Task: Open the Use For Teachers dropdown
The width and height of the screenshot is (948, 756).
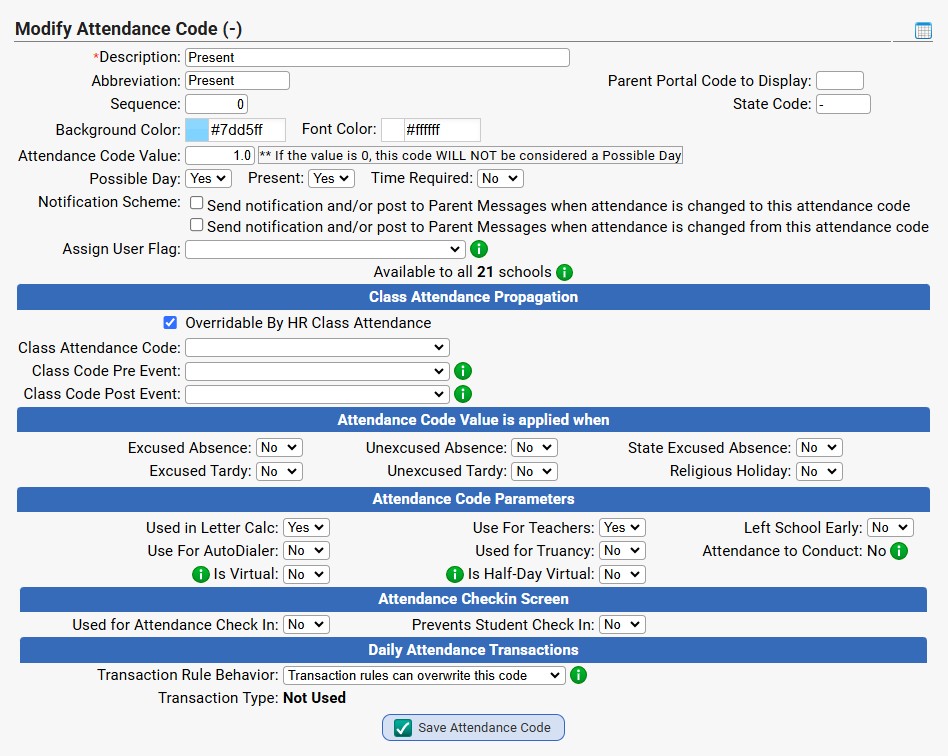Action: tap(622, 527)
